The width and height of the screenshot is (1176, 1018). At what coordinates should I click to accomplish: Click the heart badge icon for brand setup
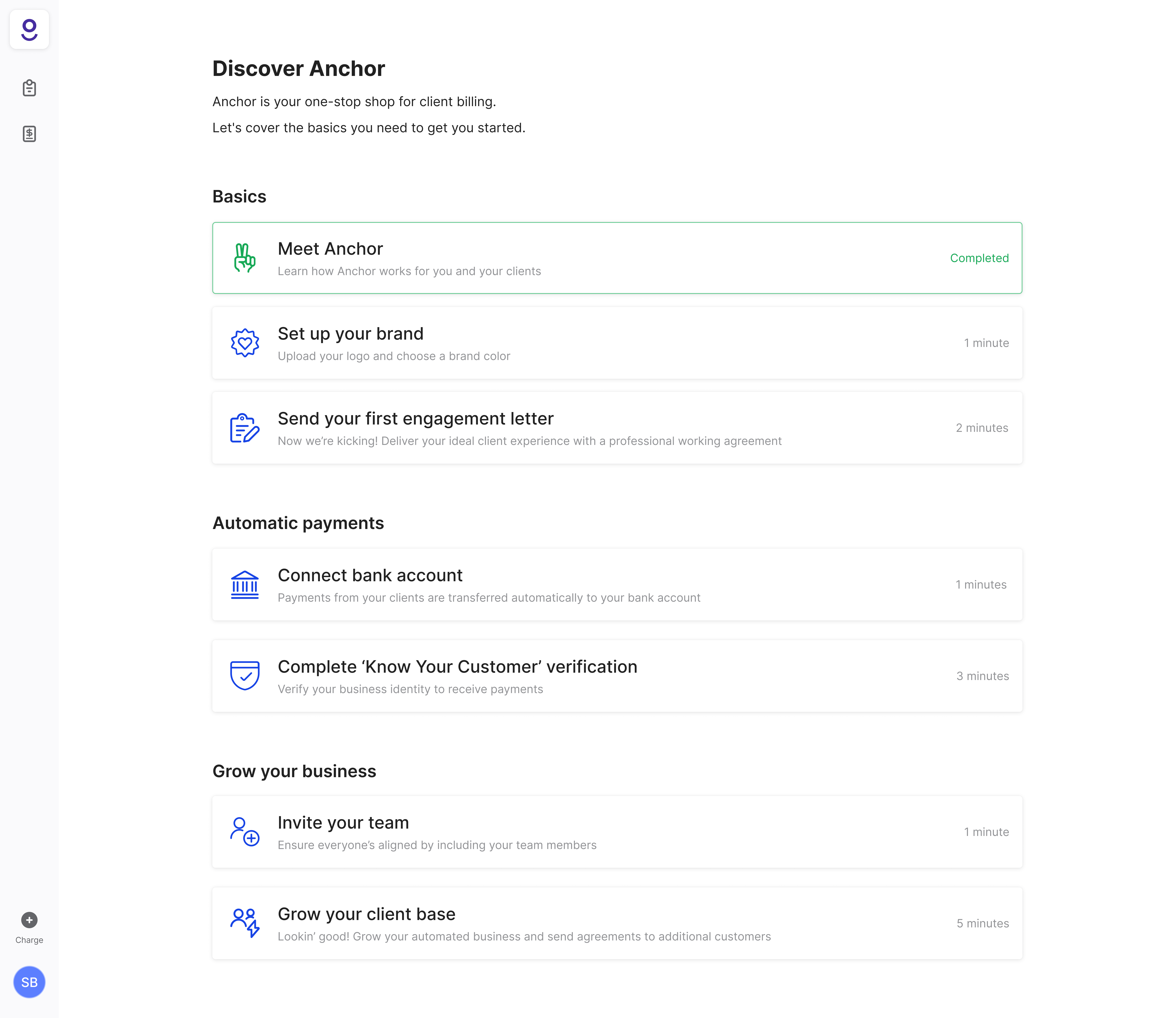click(245, 343)
